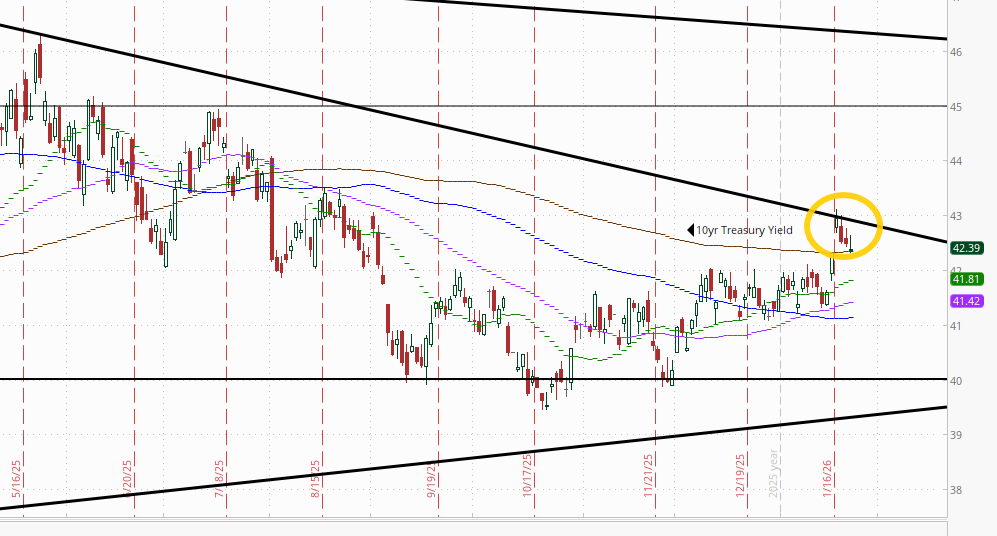
Task: Select the 7/8/25 date marker
Action: click(219, 478)
